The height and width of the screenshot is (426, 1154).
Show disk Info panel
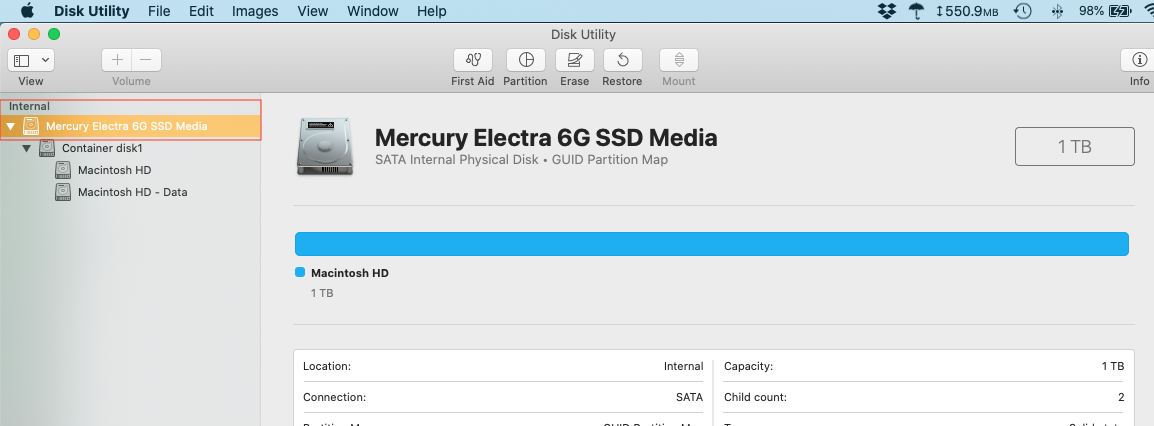pyautogui.click(x=1139, y=60)
